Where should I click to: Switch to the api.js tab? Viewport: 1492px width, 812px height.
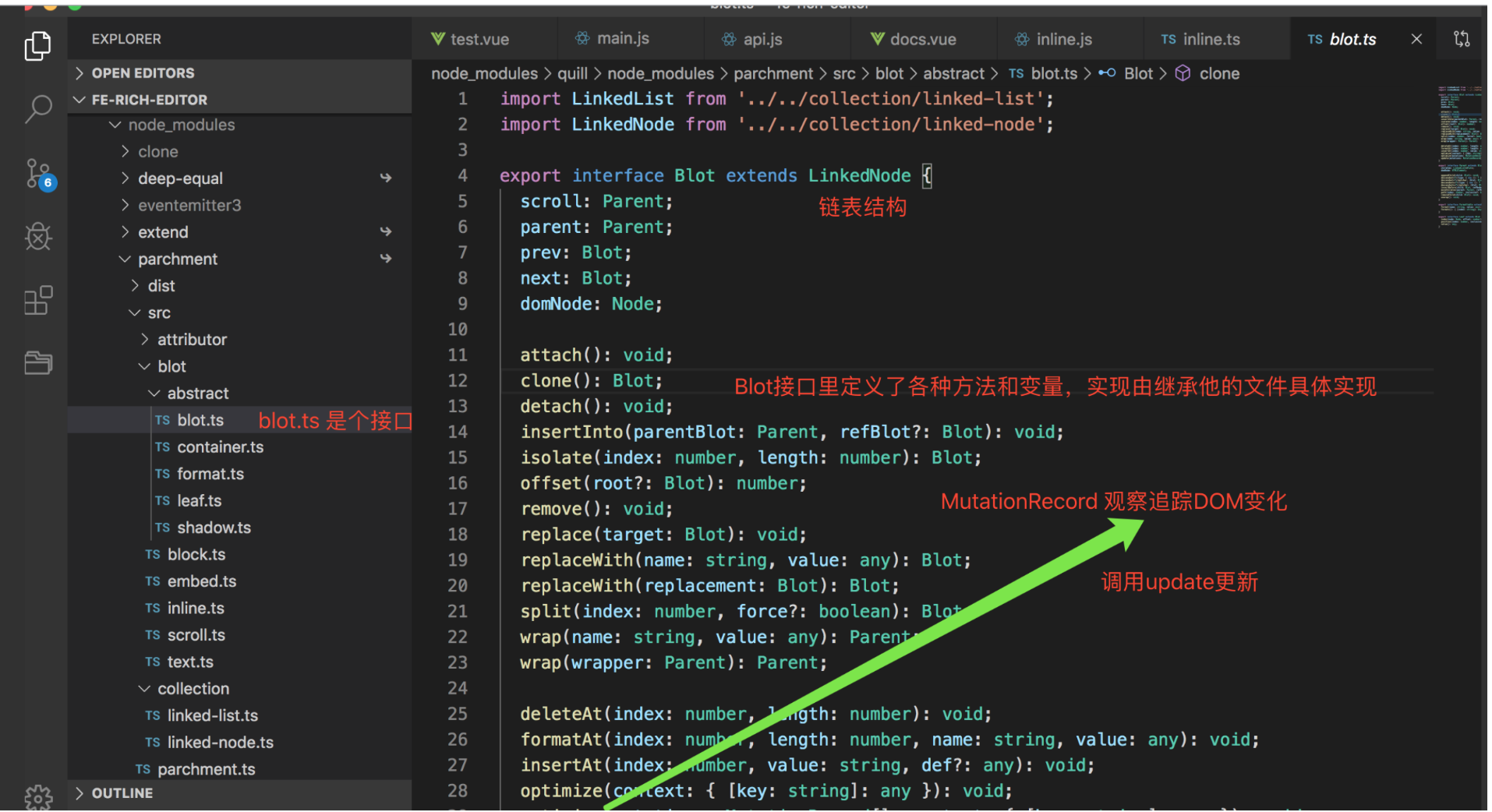776,39
